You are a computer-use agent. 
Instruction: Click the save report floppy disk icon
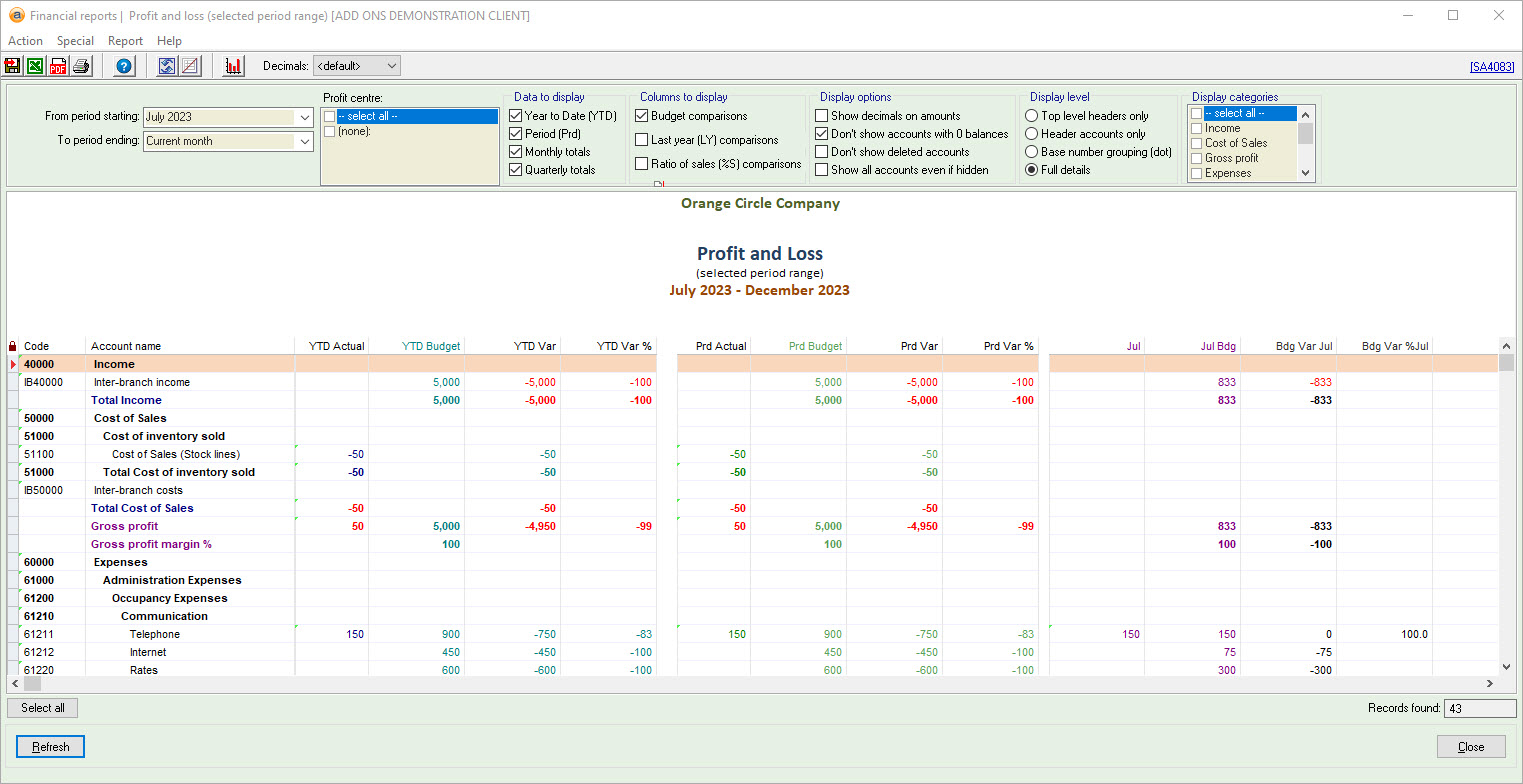click(13, 66)
